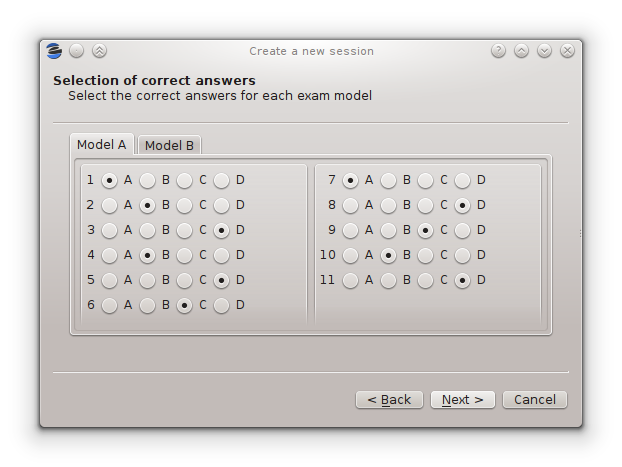Viewport: 622px width, 467px height.
Task: Maximize window using the up-chevron title button
Action: point(521,51)
